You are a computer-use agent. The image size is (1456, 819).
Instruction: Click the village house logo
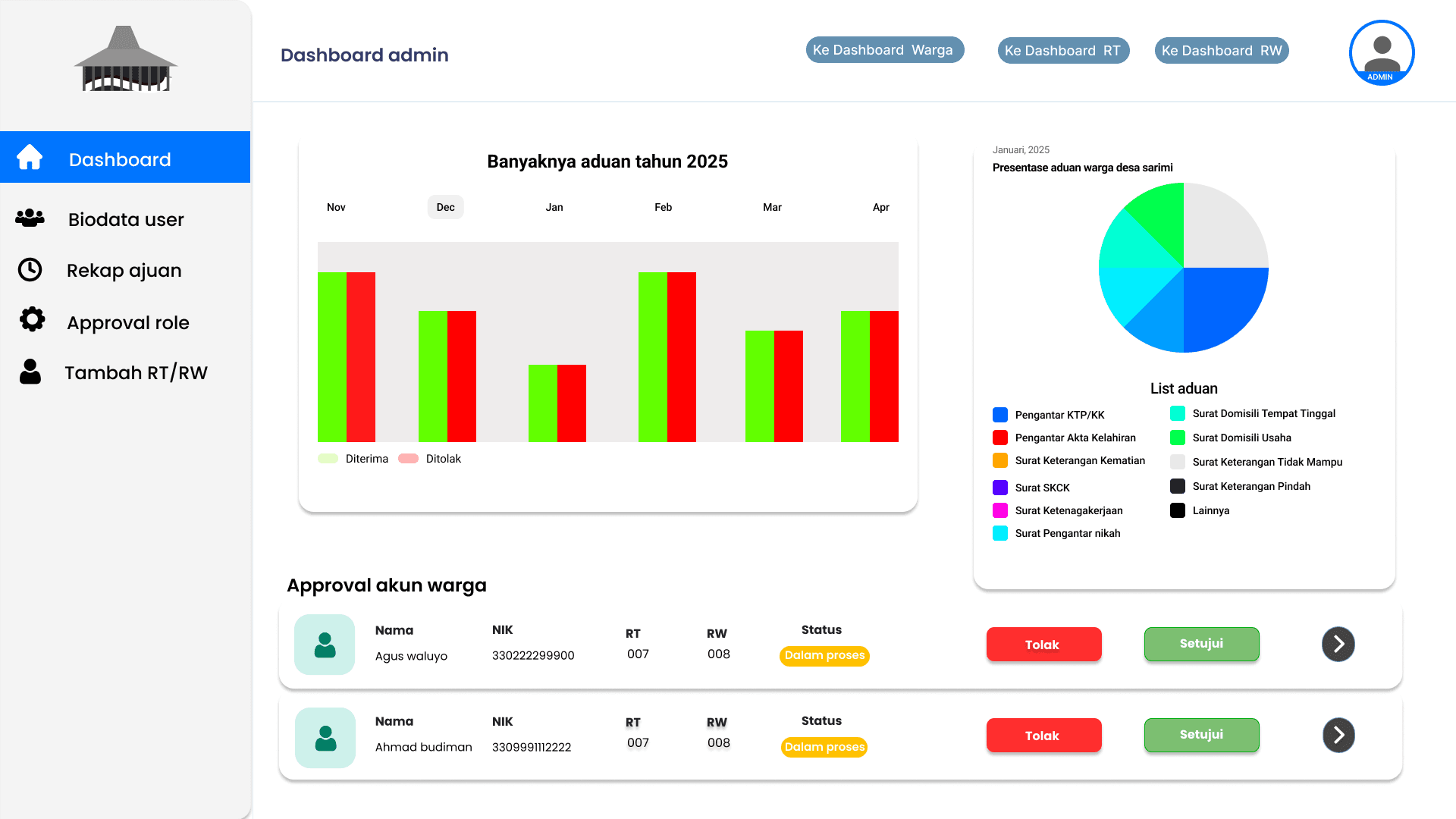[x=125, y=61]
